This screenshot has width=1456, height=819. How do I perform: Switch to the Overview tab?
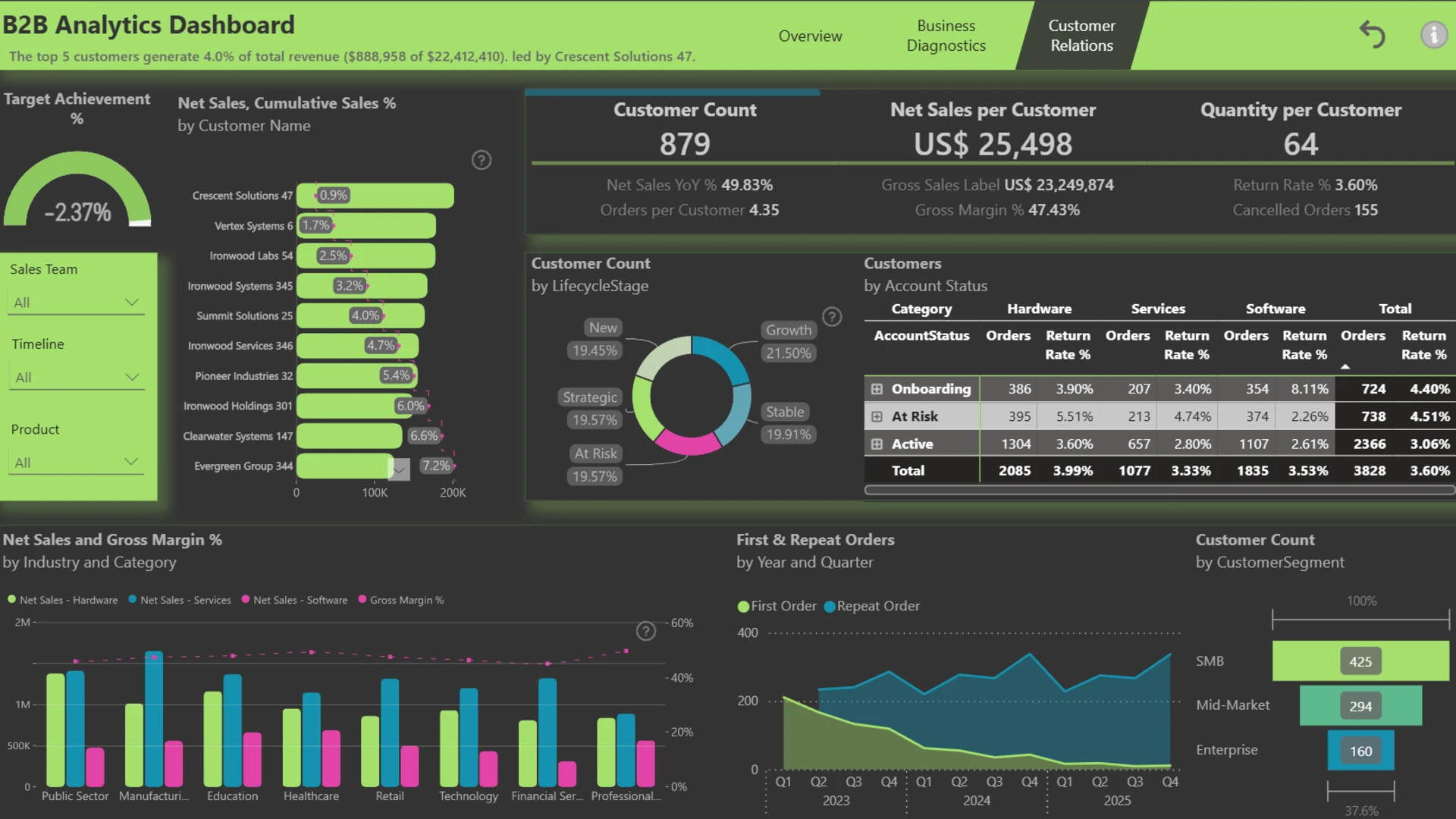coord(810,36)
